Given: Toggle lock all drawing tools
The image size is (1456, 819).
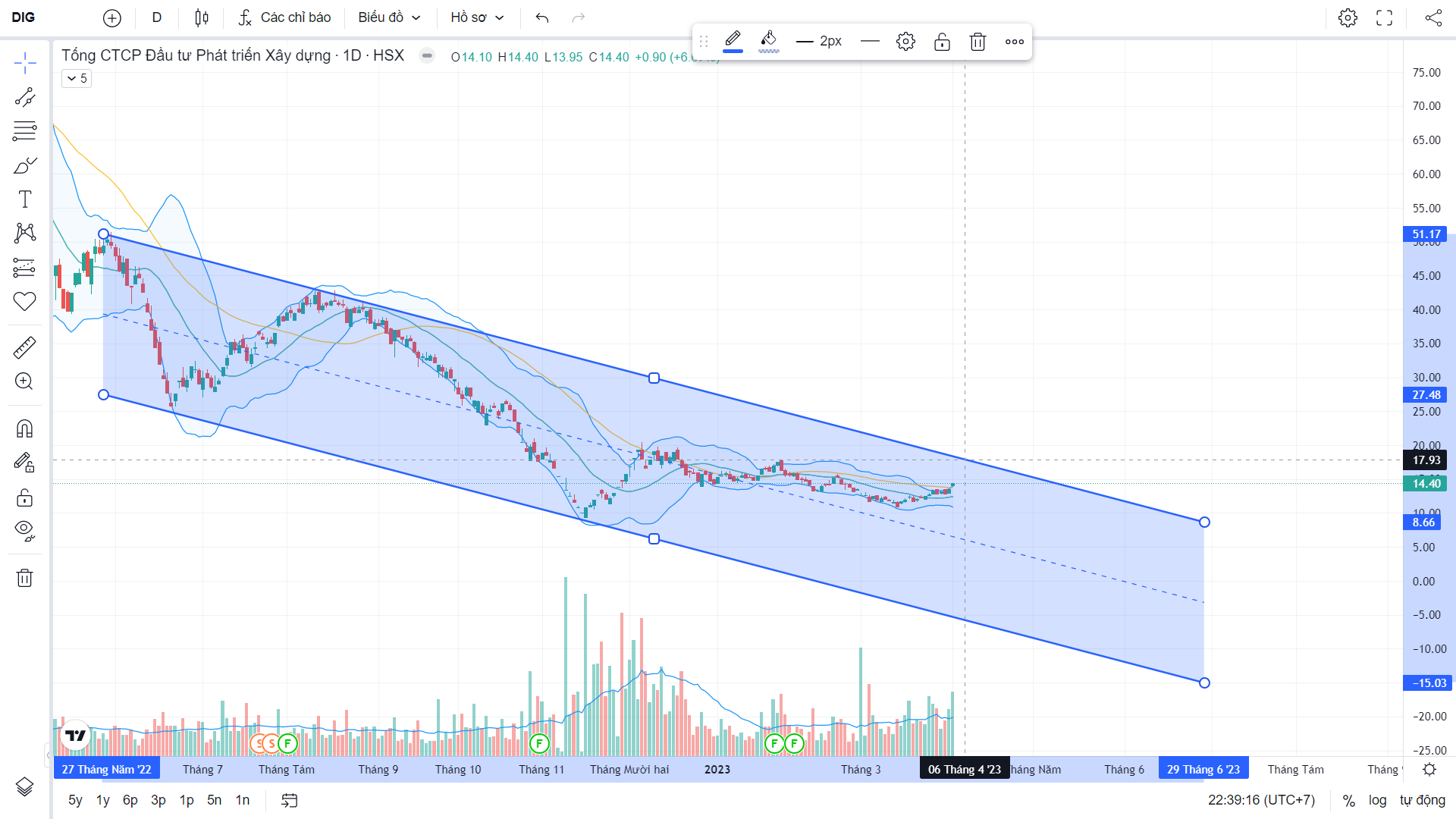Looking at the screenshot, I should coord(24,497).
